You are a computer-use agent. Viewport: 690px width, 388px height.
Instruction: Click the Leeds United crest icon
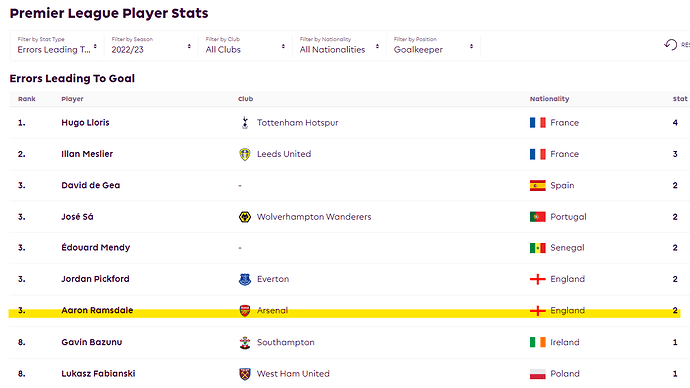pyautogui.click(x=245, y=154)
